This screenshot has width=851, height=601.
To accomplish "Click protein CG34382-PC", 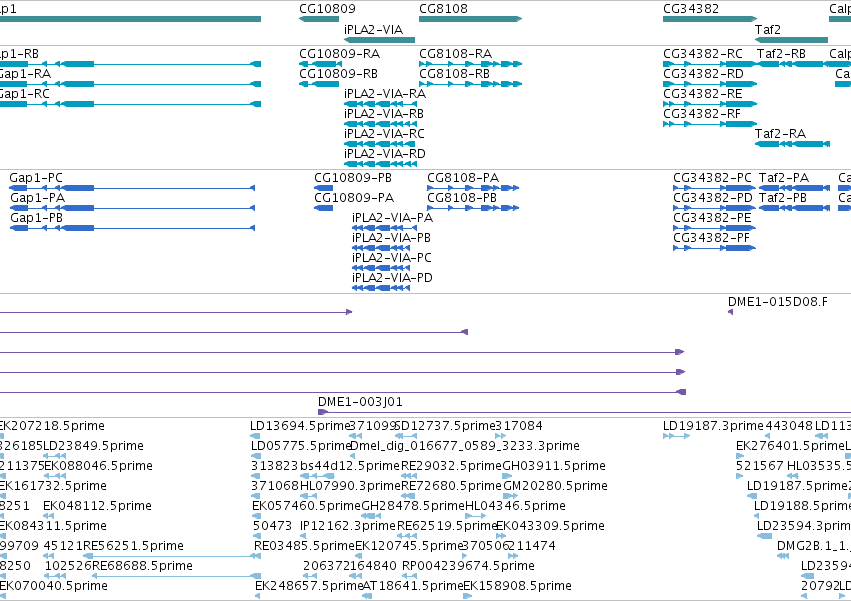I will [x=712, y=178].
